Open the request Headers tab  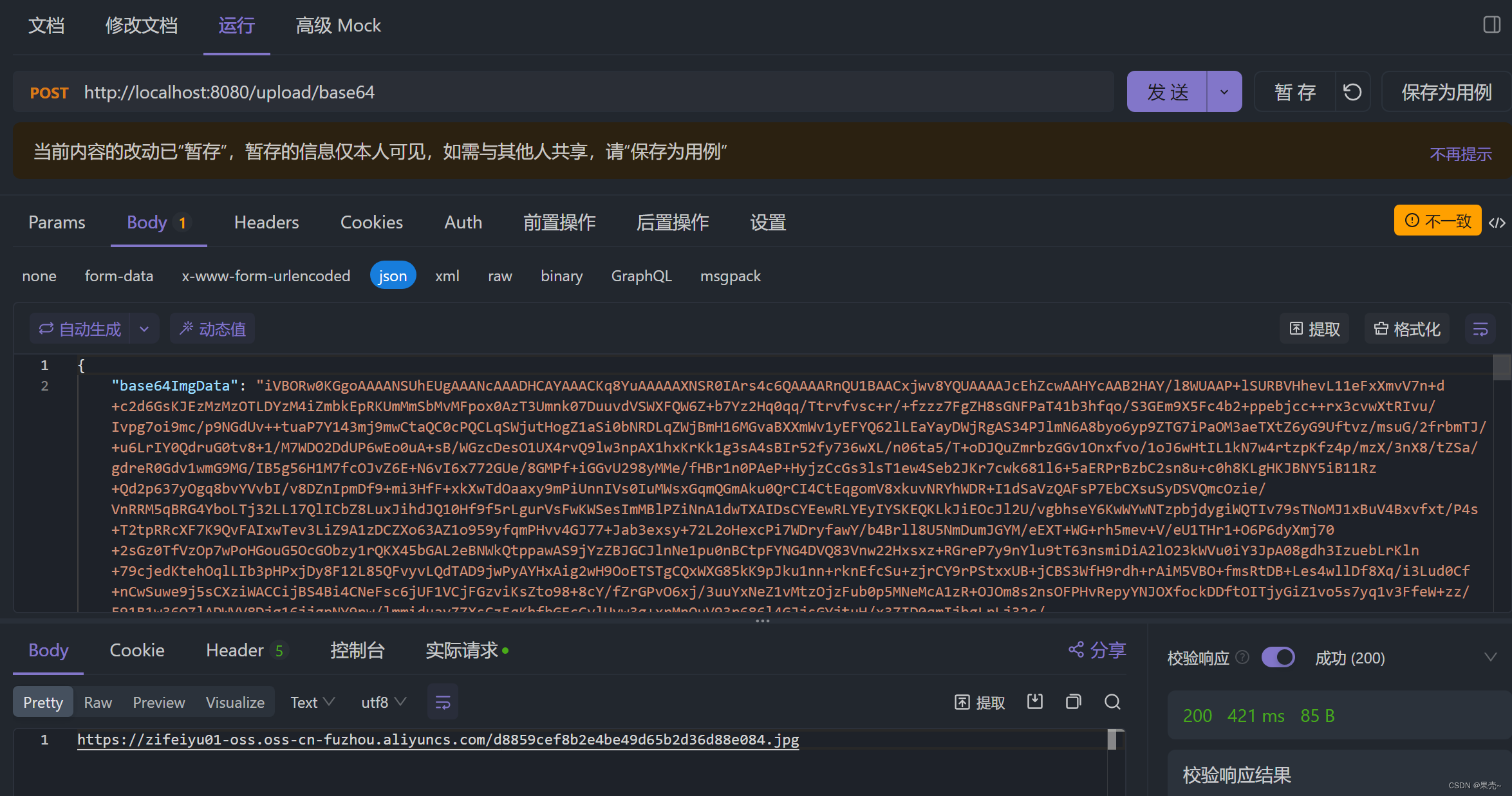click(266, 223)
